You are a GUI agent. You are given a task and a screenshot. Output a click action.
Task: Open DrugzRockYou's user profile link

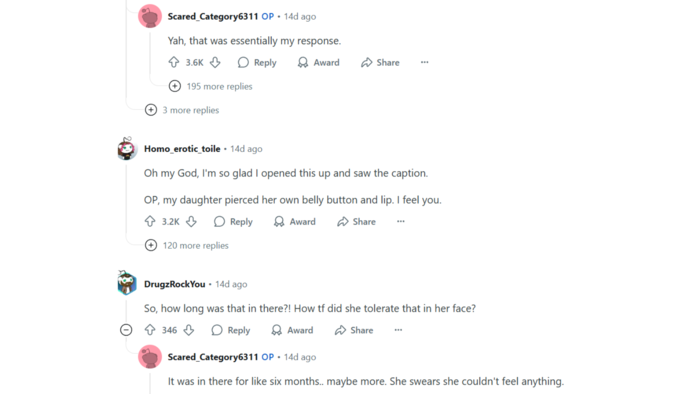175,284
